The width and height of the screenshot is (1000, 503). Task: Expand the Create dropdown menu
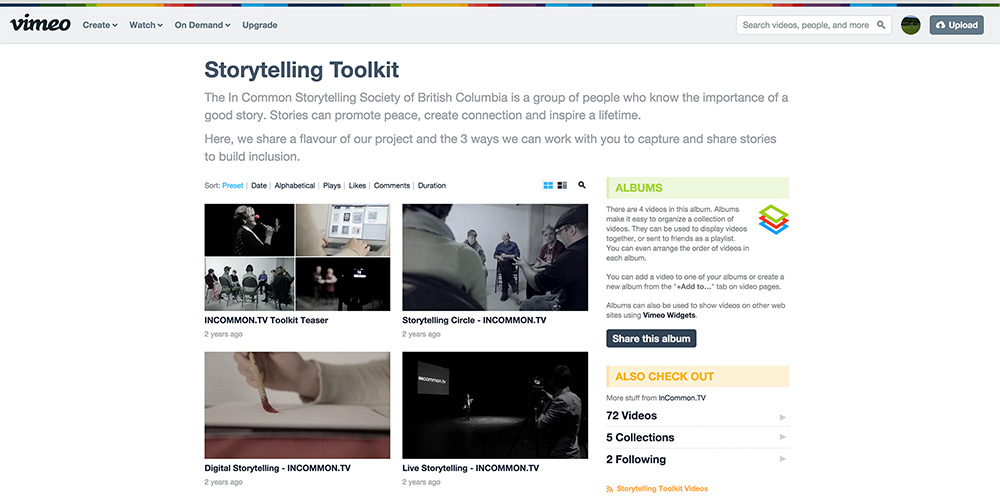click(x=100, y=25)
